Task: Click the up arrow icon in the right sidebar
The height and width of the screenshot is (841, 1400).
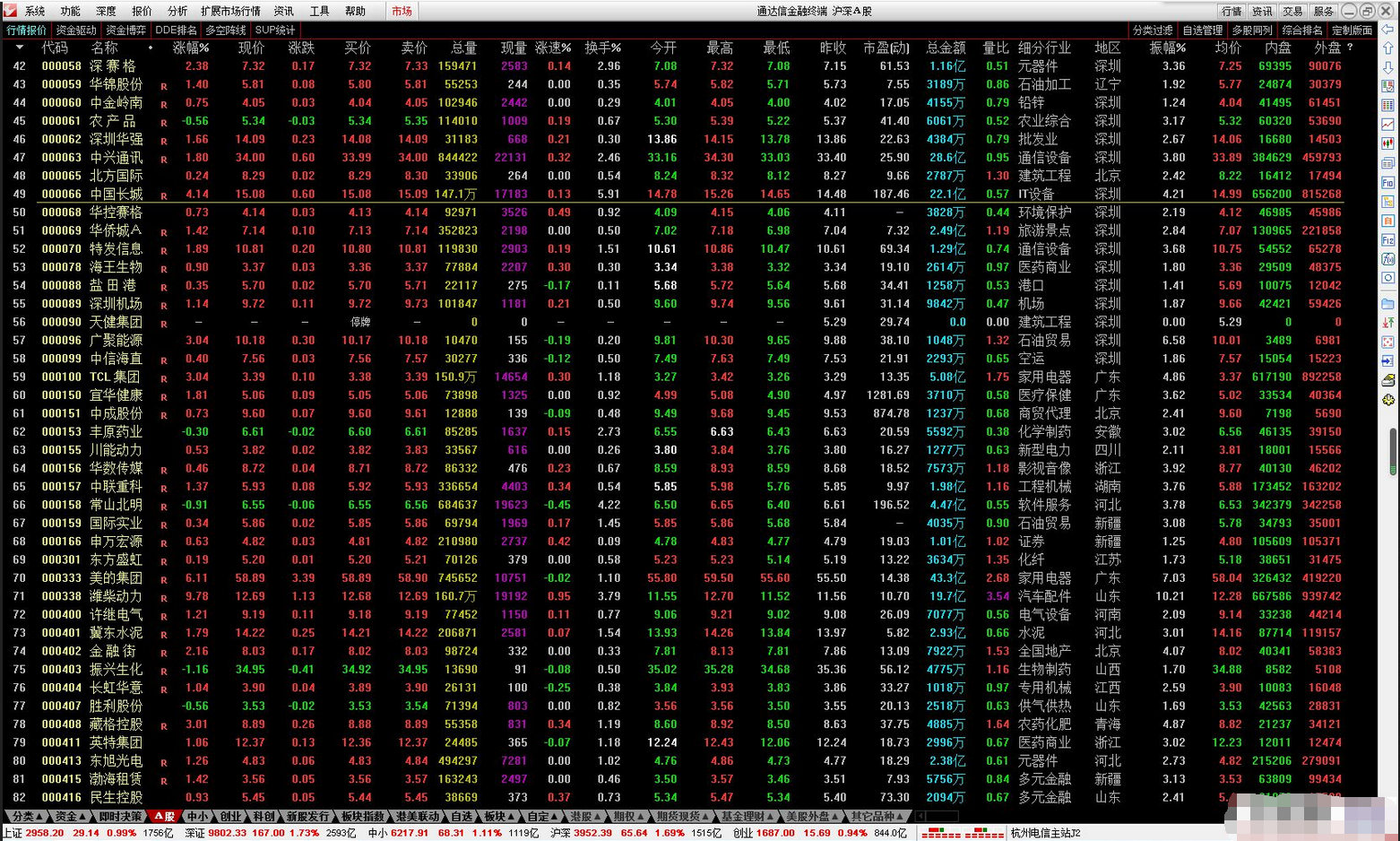Action: 1388,48
